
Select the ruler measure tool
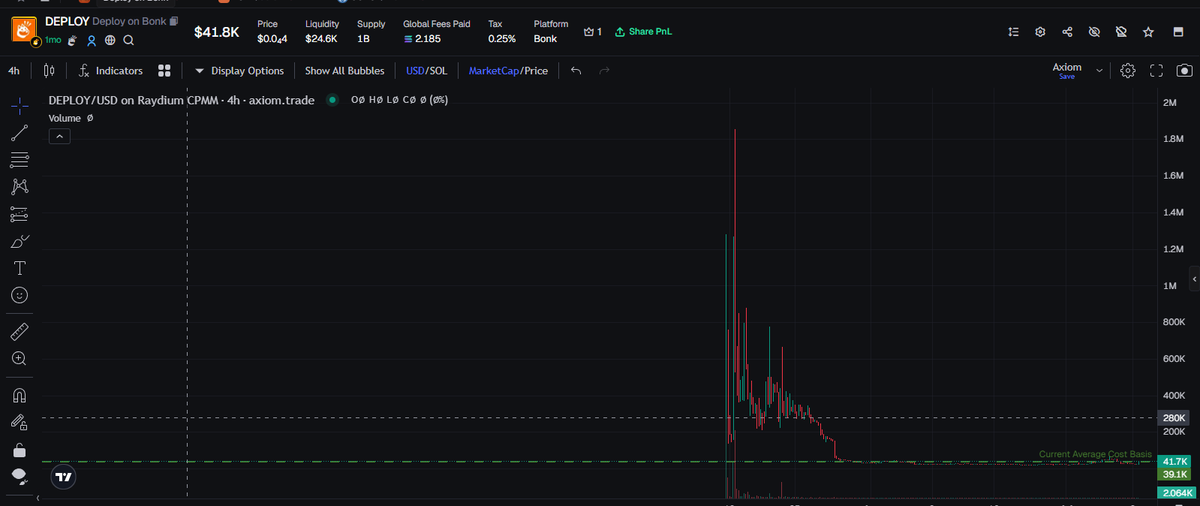pyautogui.click(x=19, y=331)
